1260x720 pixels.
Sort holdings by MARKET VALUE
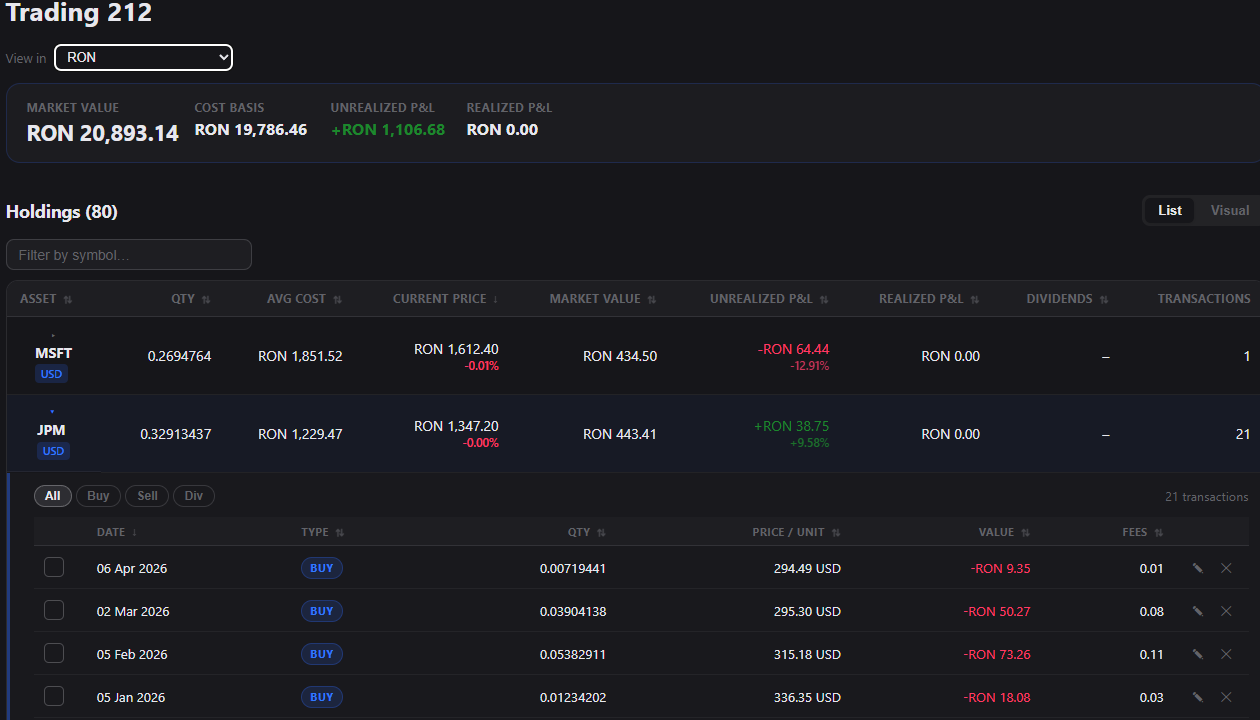coord(603,299)
